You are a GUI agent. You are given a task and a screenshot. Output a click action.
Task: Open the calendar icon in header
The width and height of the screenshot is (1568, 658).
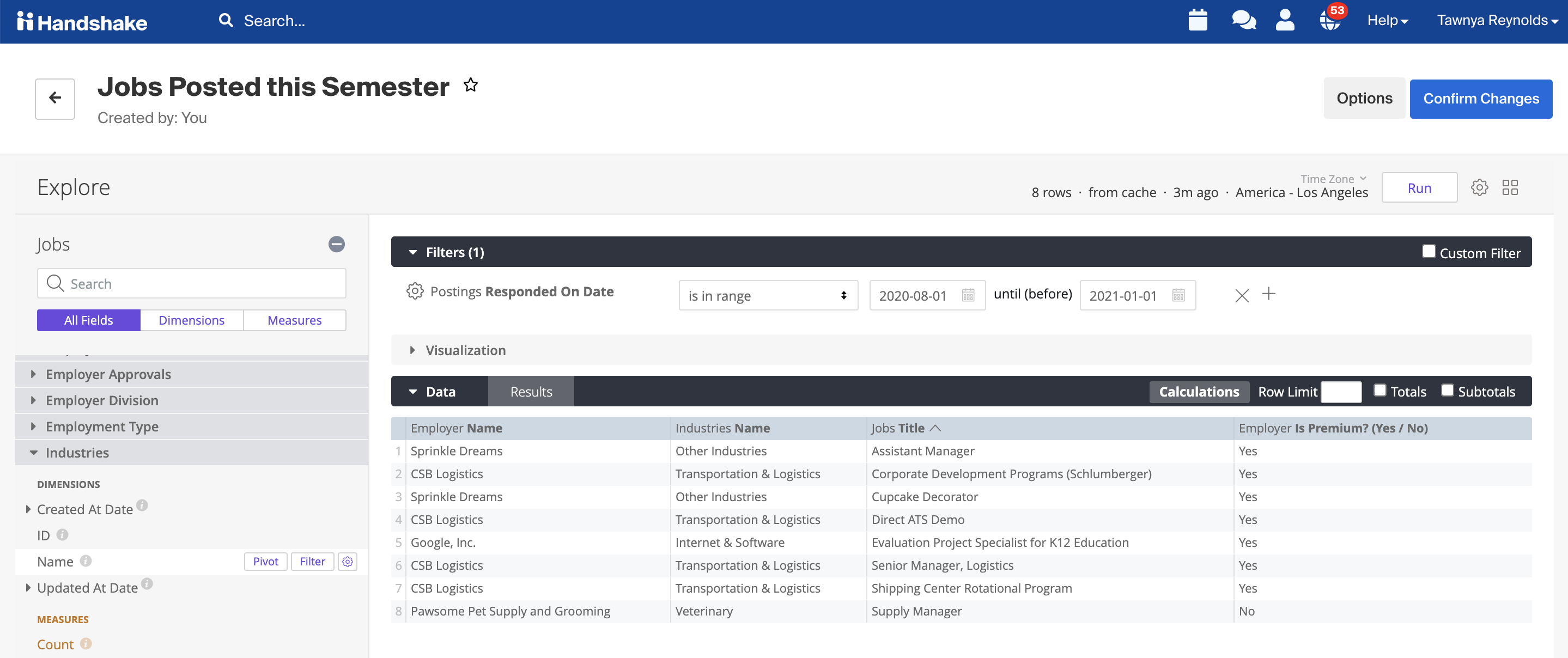1198,20
